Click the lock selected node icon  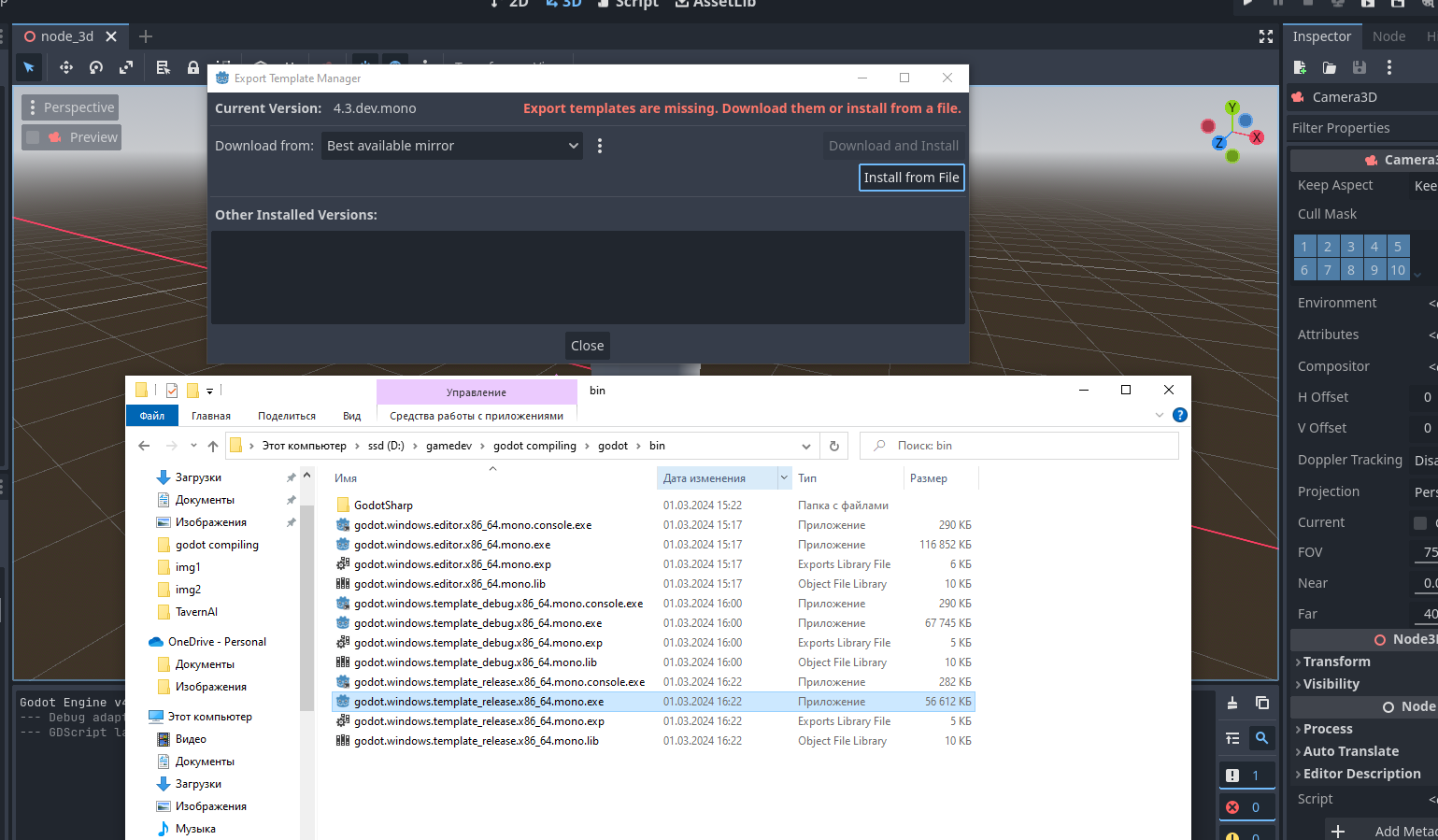coord(192,67)
